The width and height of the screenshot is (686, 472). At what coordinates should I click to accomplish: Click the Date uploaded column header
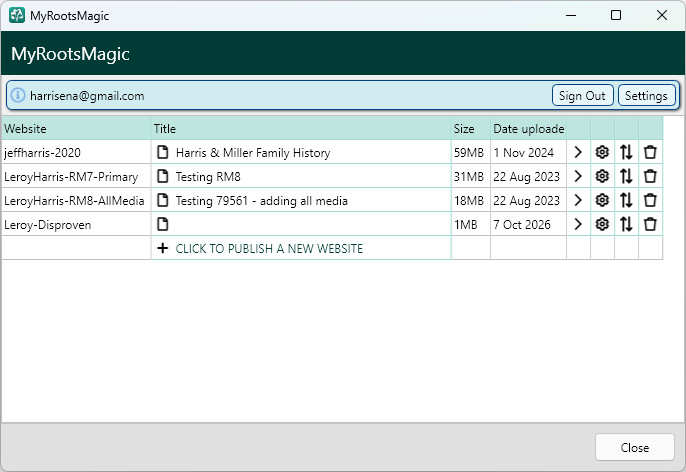pyautogui.click(x=528, y=128)
